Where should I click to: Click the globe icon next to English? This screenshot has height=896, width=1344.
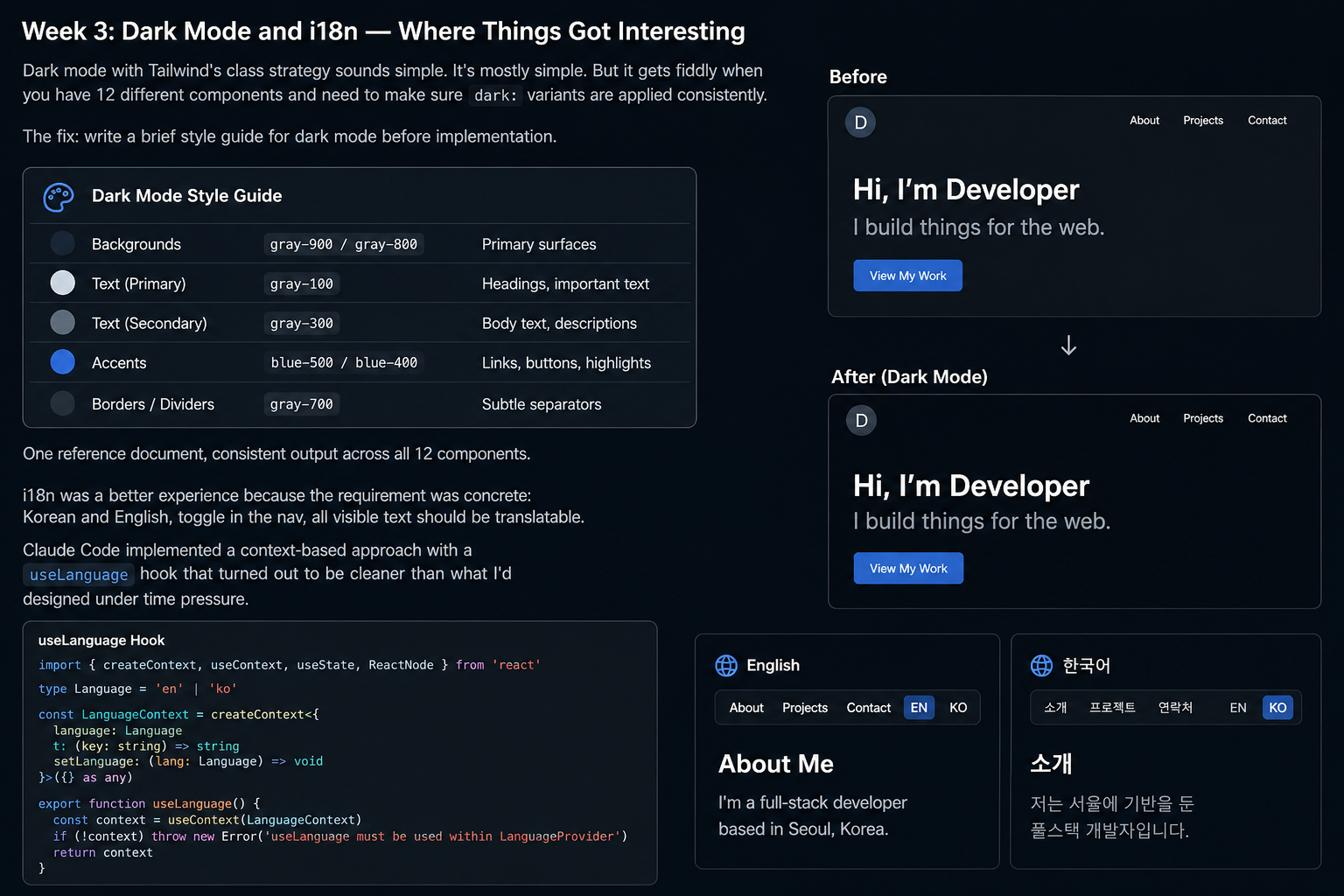pyautogui.click(x=726, y=666)
